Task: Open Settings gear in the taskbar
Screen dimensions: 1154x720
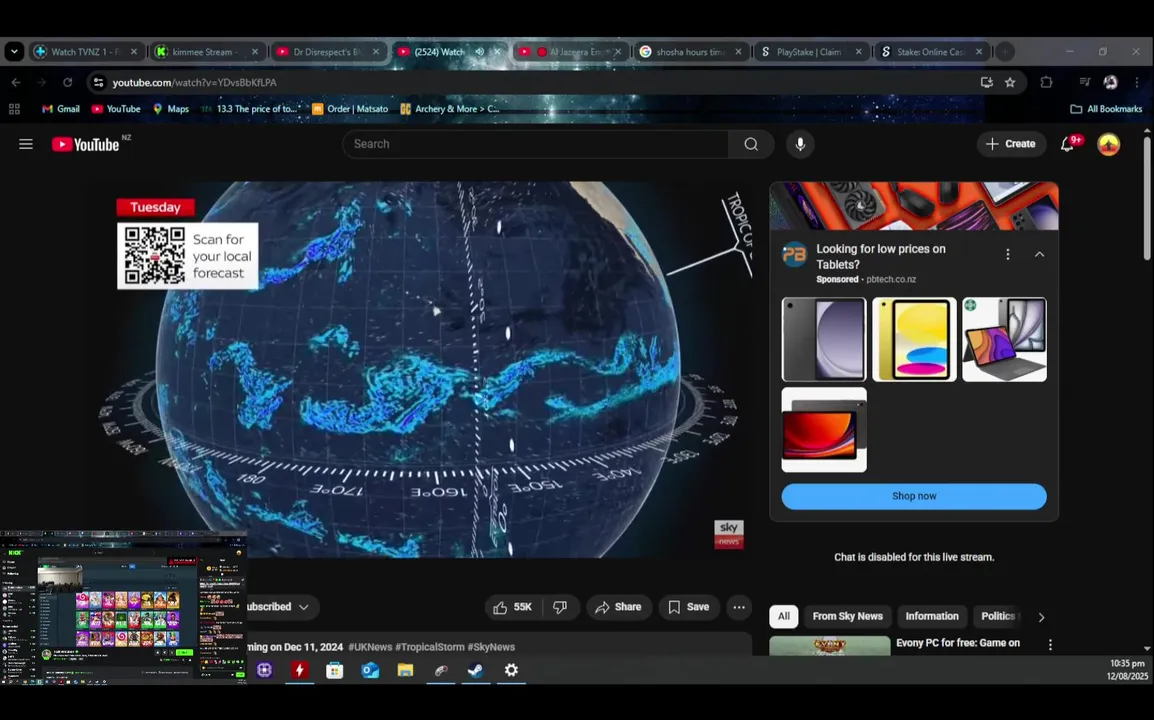Action: point(511,670)
